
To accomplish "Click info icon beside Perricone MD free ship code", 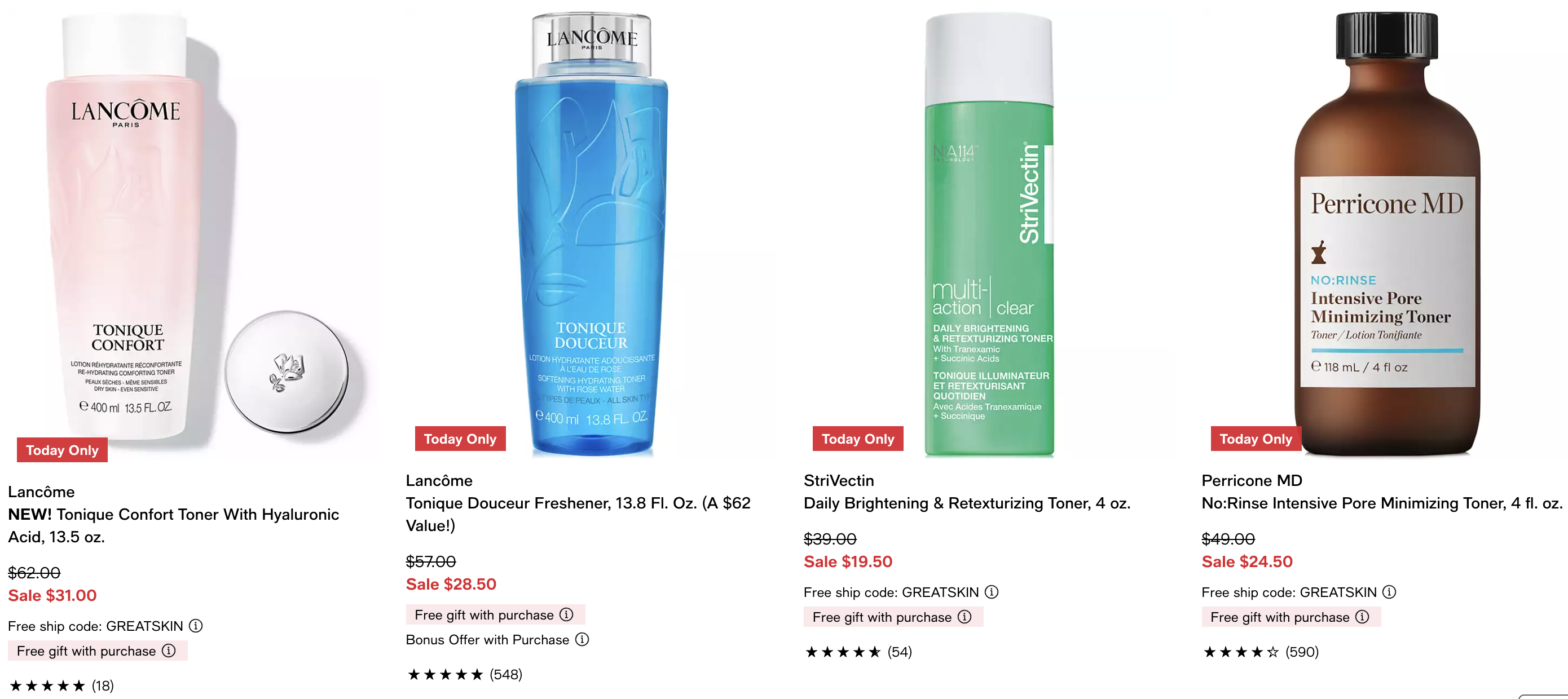I will click(x=1389, y=591).
